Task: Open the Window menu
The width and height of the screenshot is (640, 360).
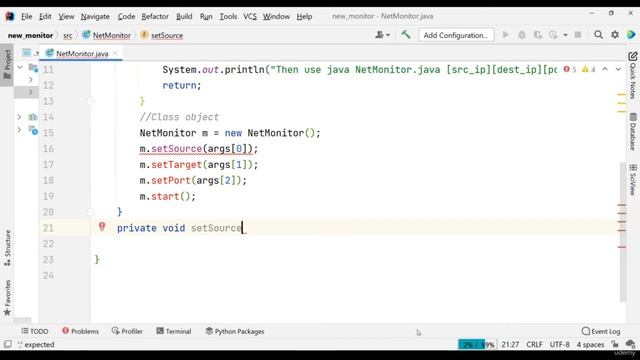Action: 276,16
